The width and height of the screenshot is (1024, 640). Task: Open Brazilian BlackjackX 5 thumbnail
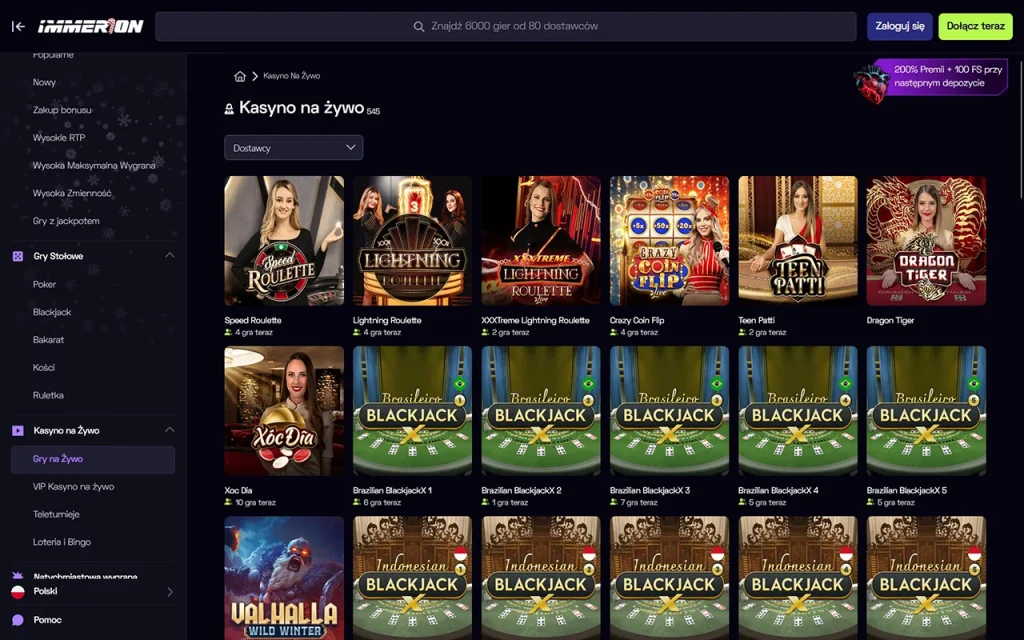click(x=926, y=411)
